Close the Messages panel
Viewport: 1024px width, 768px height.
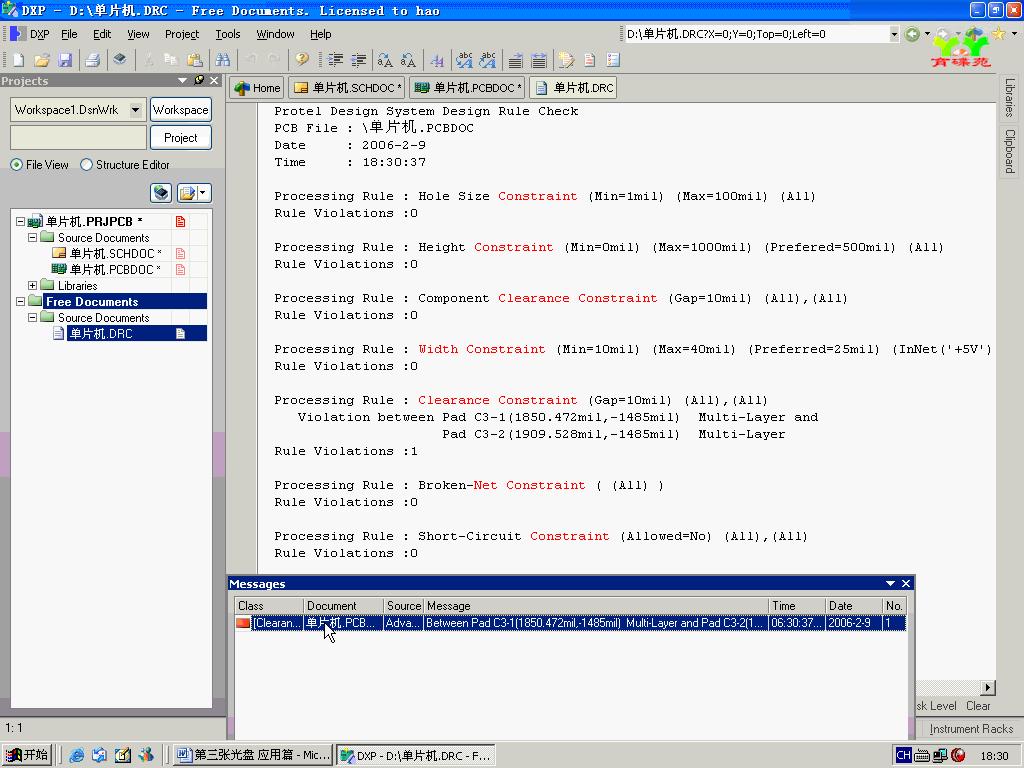tap(906, 583)
